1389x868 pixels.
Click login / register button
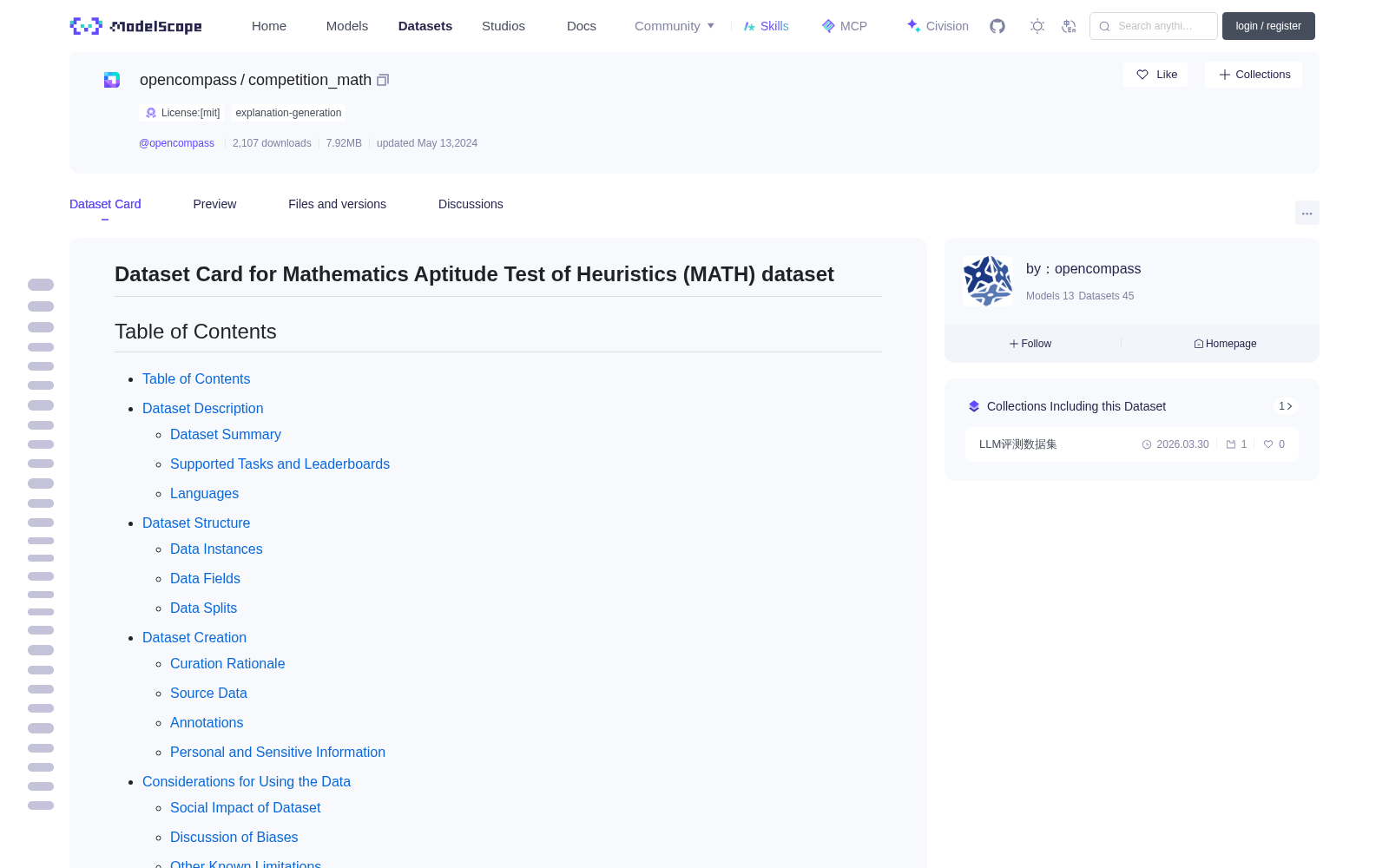tap(1268, 26)
